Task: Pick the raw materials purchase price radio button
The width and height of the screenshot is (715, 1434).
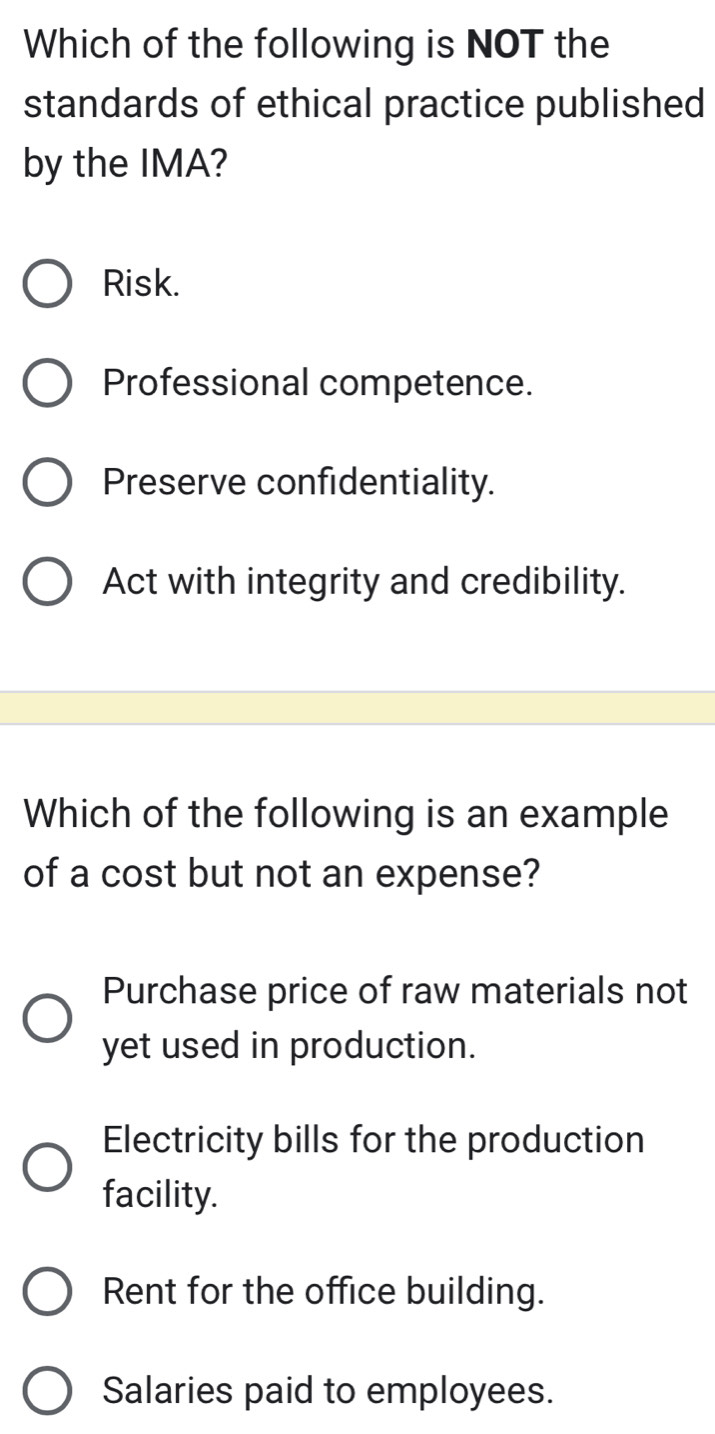Action: pos(47,1018)
